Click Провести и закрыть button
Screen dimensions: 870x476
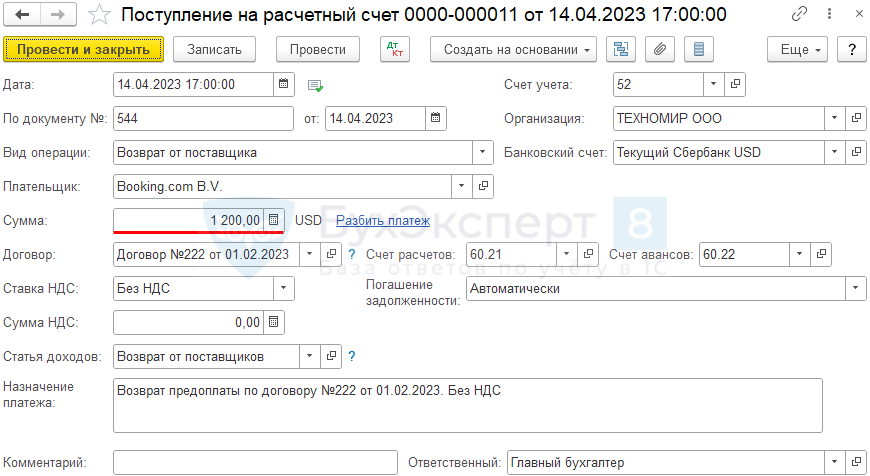(83, 49)
